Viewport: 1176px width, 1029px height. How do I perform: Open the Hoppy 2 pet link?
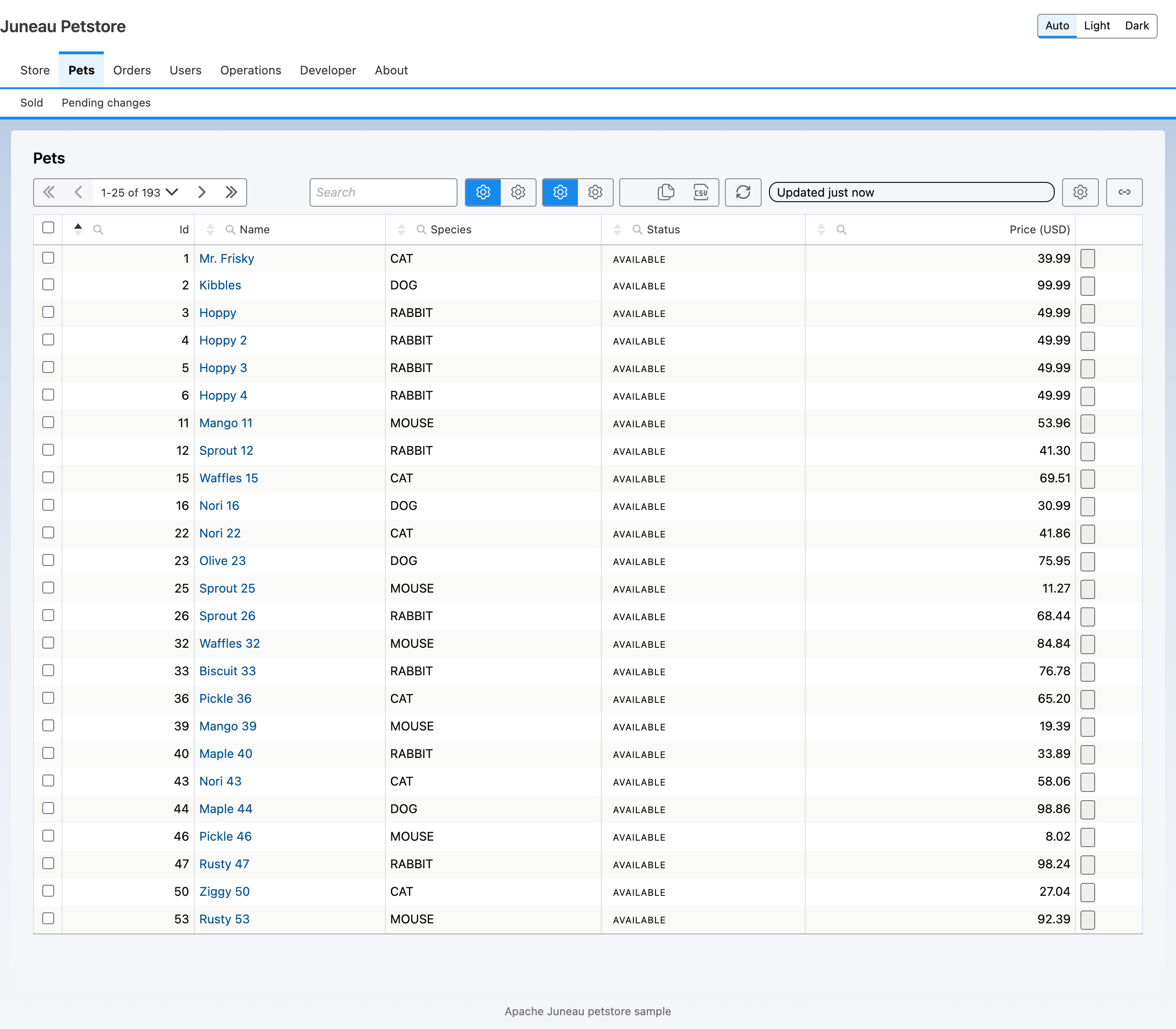(223, 340)
